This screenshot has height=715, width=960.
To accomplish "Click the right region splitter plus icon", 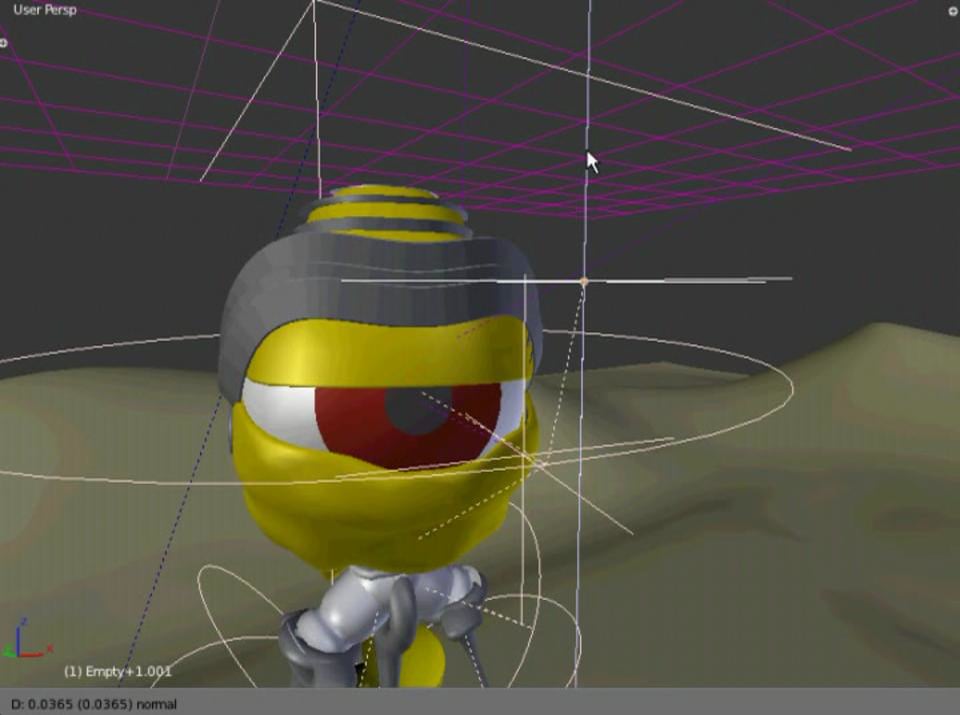I will coord(953,11).
